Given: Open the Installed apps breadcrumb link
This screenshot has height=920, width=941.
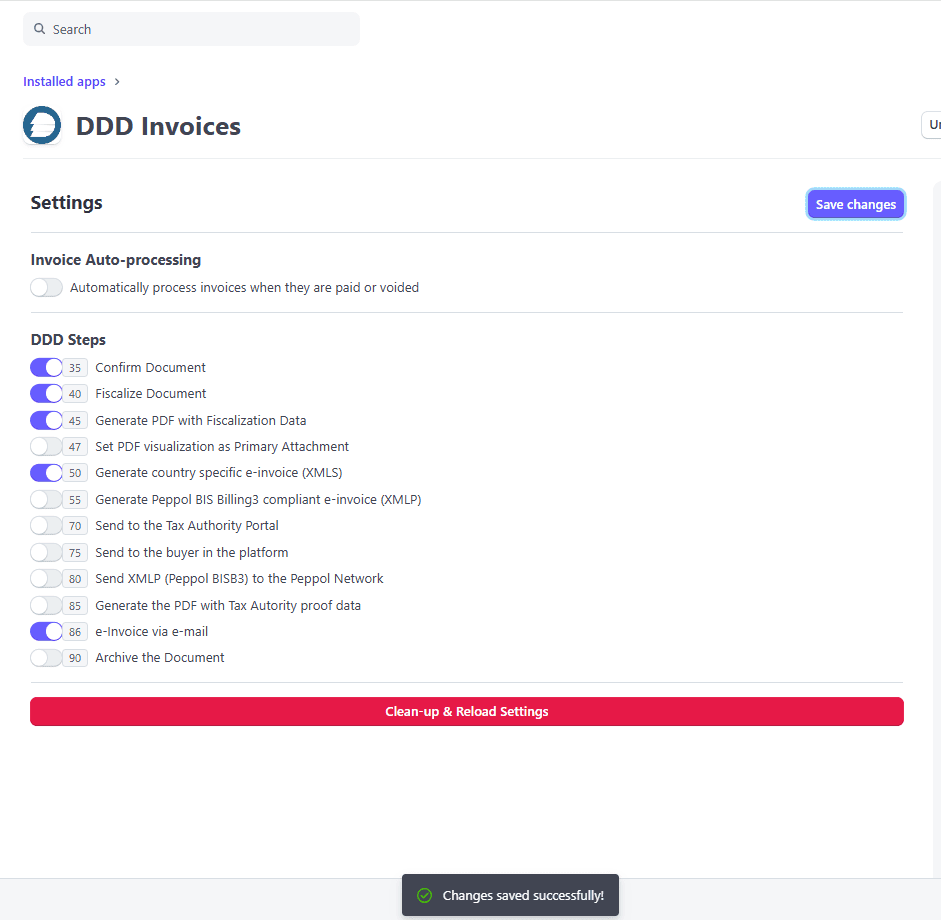Looking at the screenshot, I should [x=63, y=81].
